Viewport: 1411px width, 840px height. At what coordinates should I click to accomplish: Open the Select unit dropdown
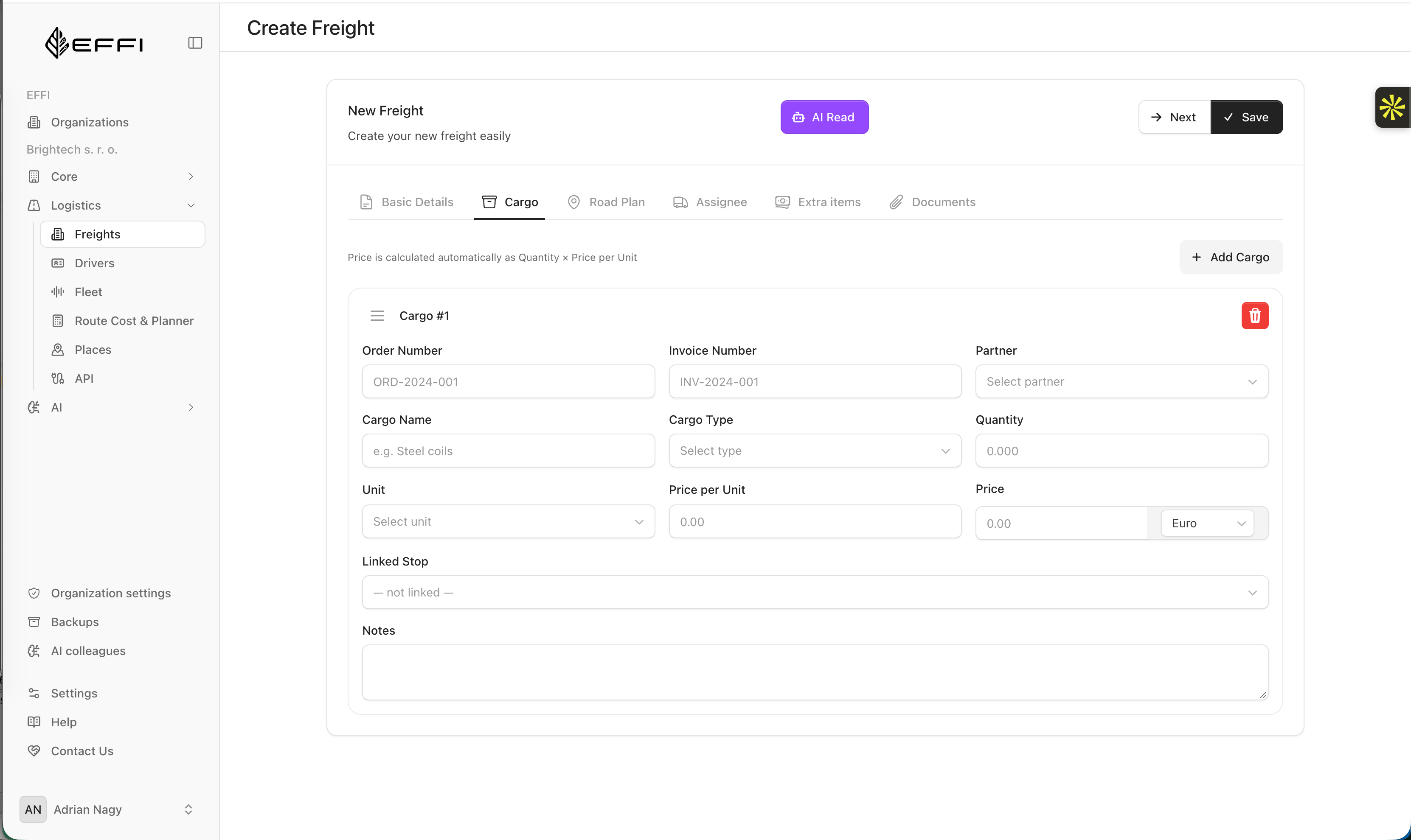[508, 521]
